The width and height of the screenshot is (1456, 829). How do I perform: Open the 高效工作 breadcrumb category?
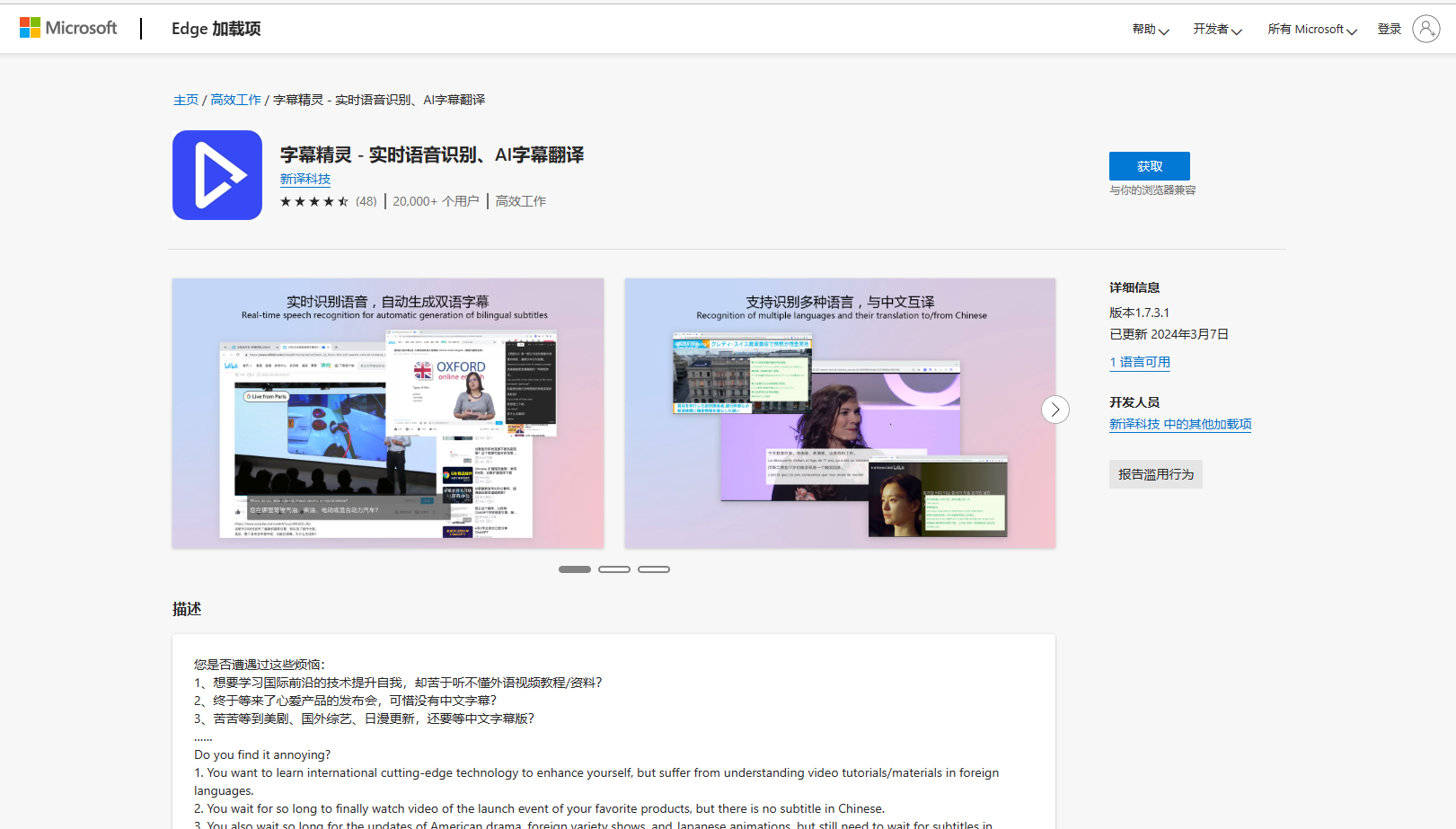235,100
